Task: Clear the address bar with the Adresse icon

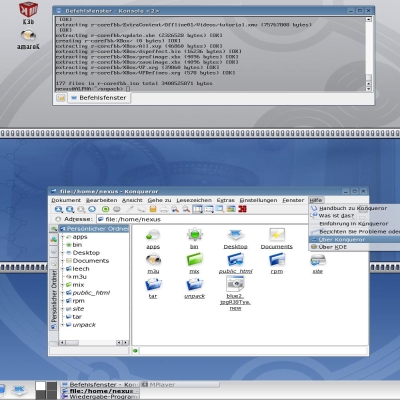Action: [58, 219]
